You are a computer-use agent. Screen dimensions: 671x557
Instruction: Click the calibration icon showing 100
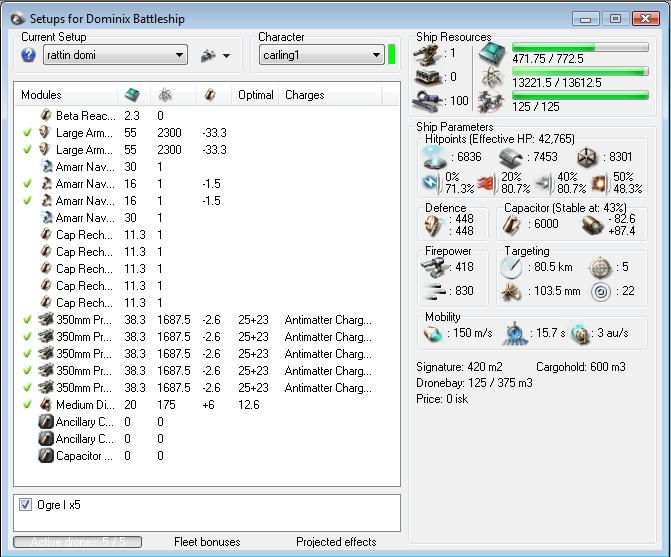point(428,101)
